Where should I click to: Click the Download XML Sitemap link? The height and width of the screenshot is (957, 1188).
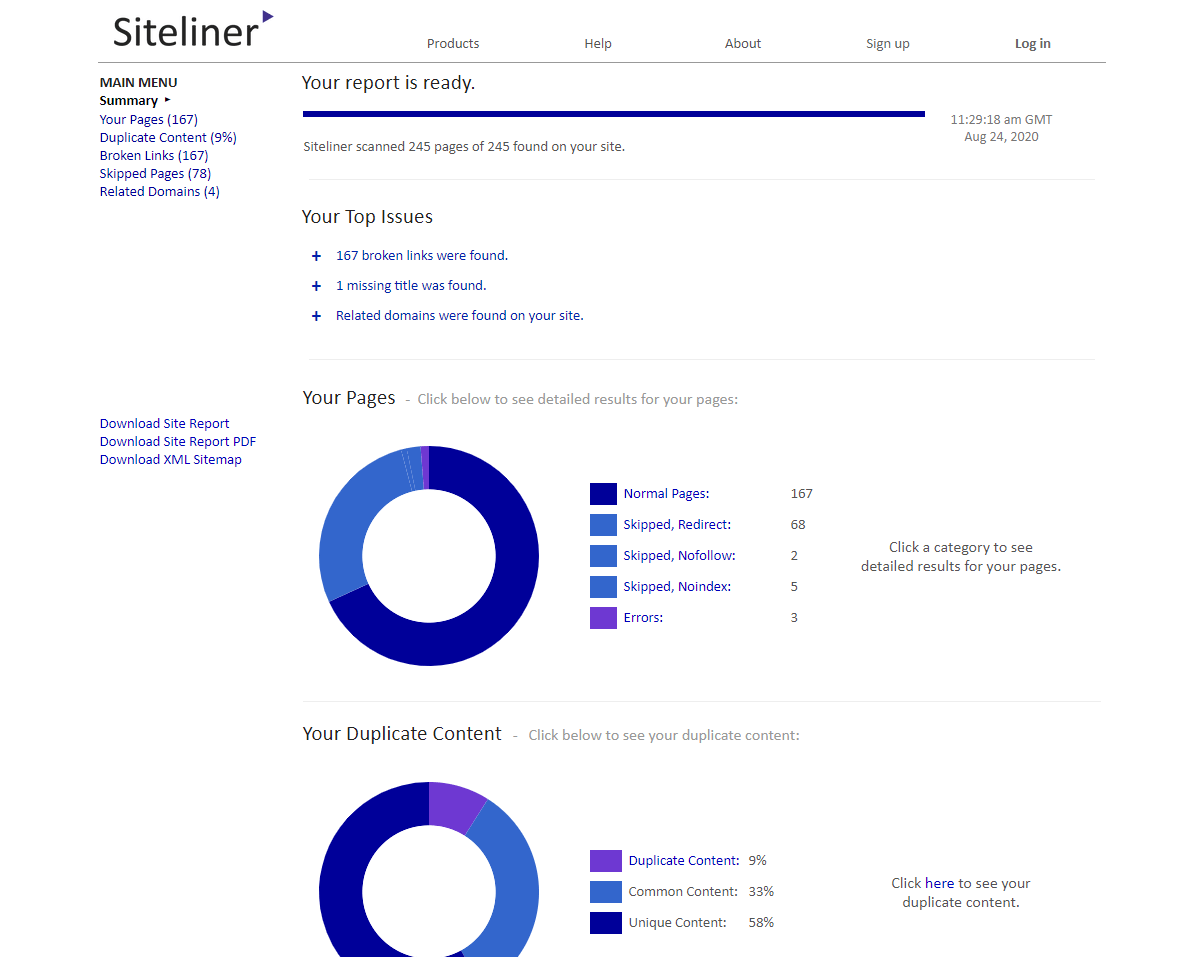coord(170,459)
